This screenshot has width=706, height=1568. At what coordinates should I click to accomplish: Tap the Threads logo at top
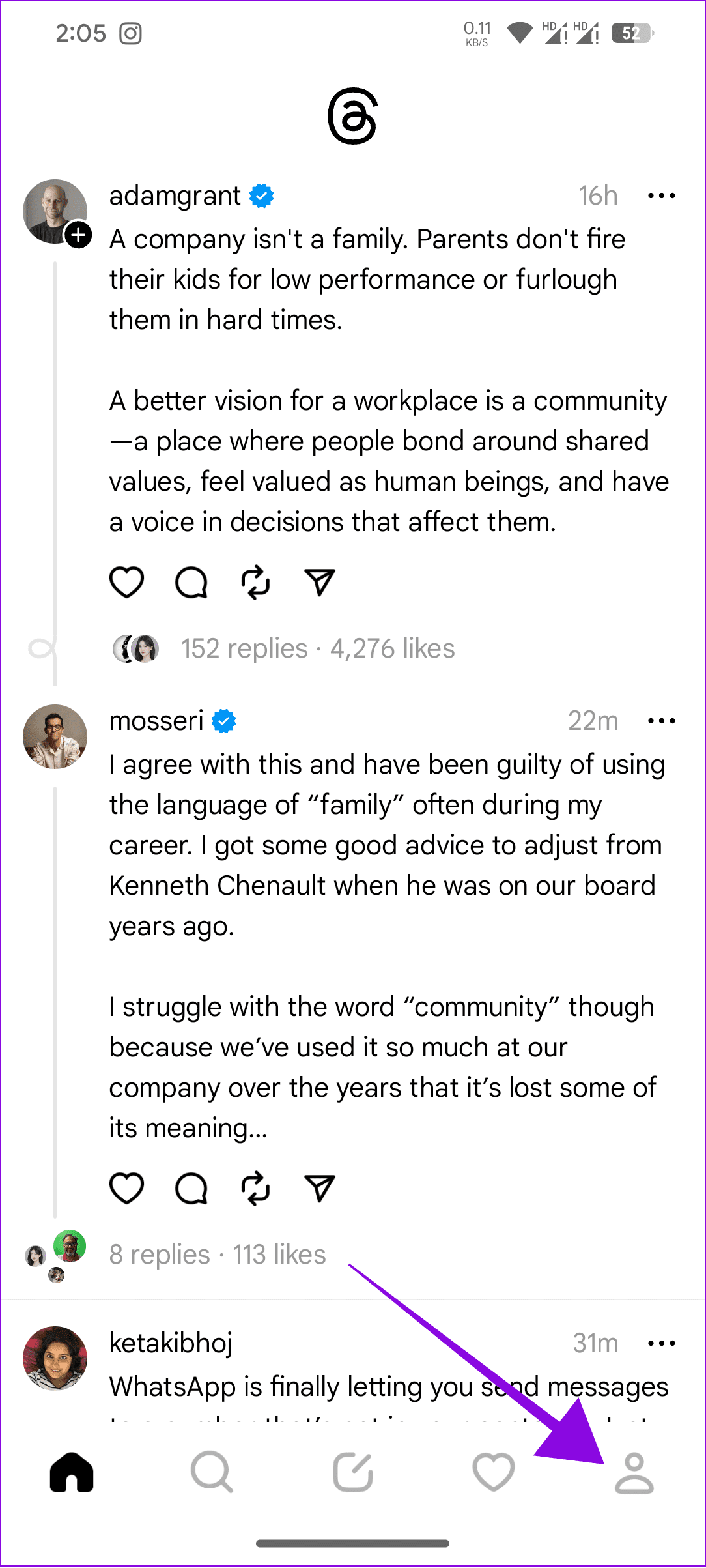(353, 116)
